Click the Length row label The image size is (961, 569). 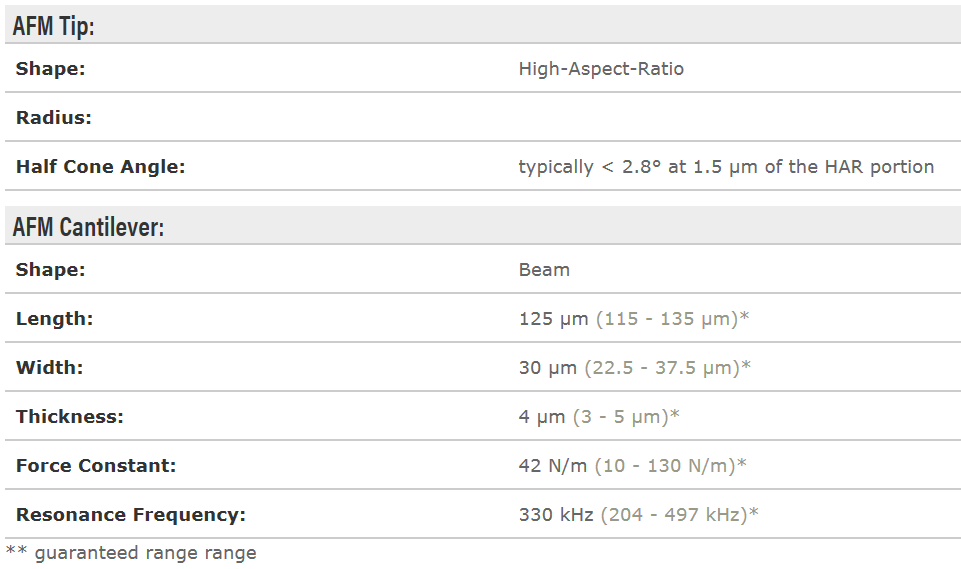click(55, 319)
